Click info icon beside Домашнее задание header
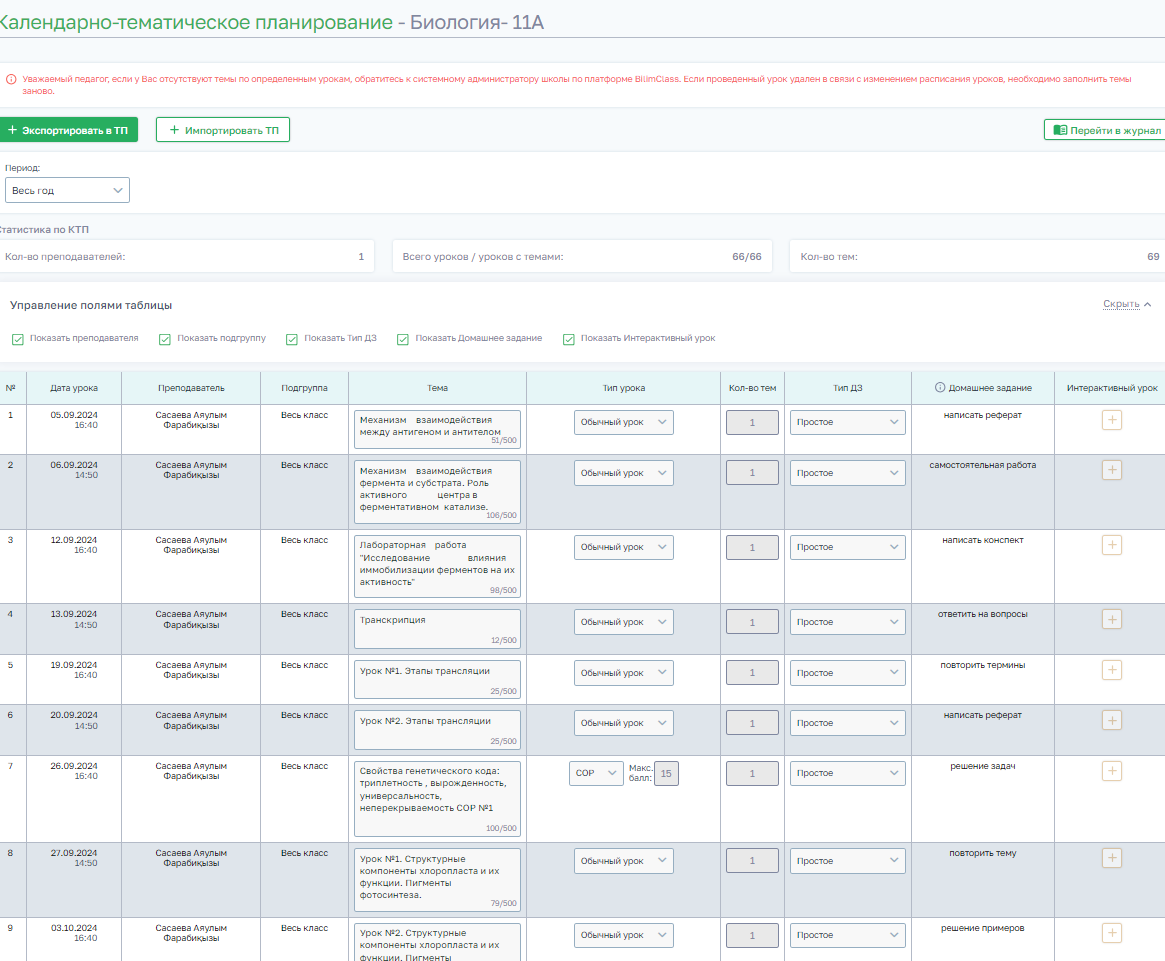This screenshot has height=961, width=1165. (x=940, y=388)
